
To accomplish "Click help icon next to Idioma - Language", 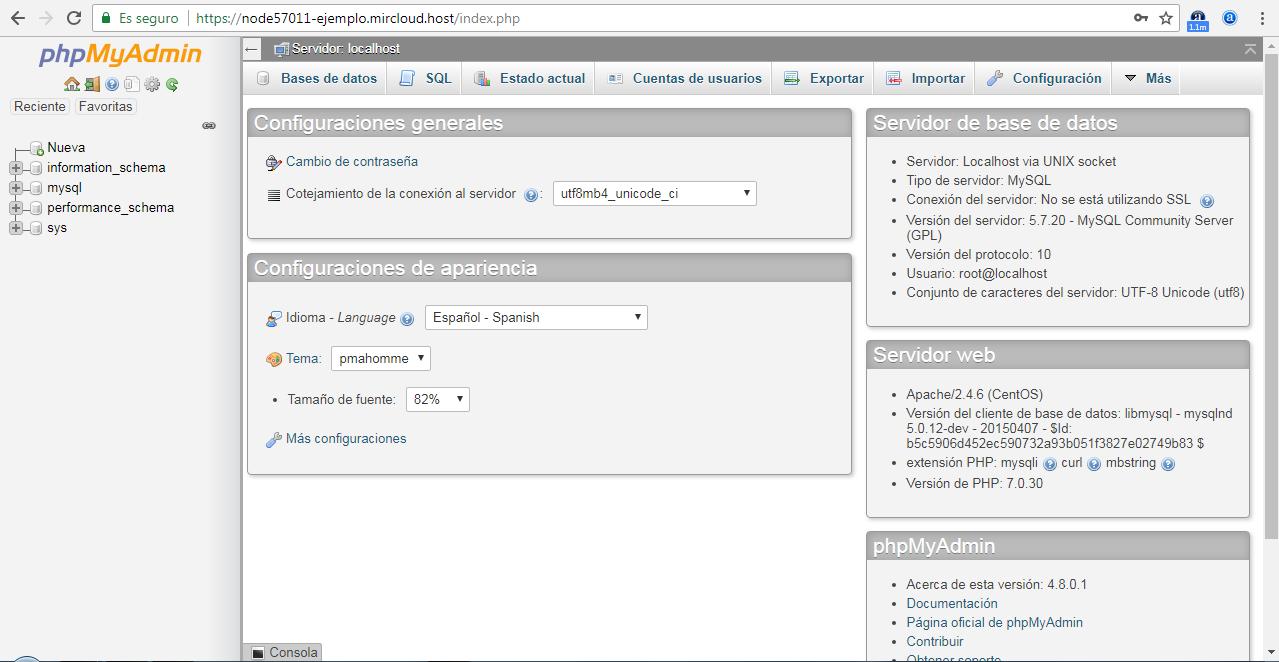I will coord(407,319).
